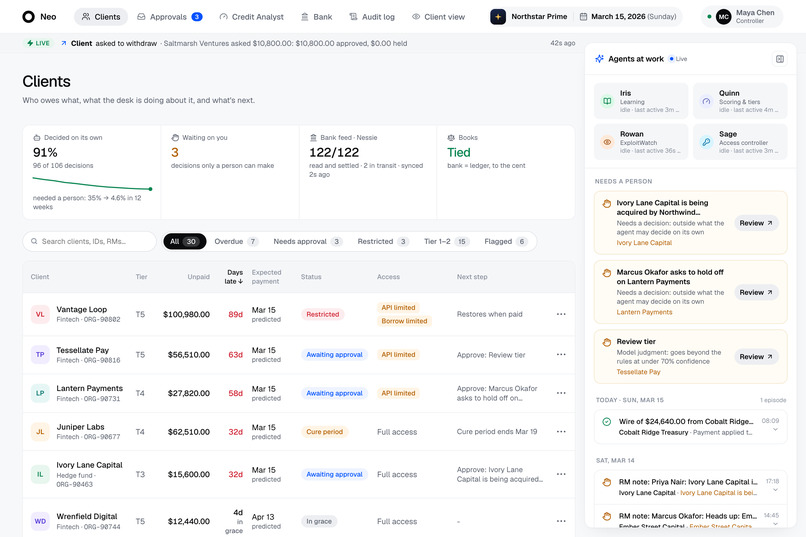Click the Restricted status badge
This screenshot has height=537, width=806.
(x=323, y=314)
